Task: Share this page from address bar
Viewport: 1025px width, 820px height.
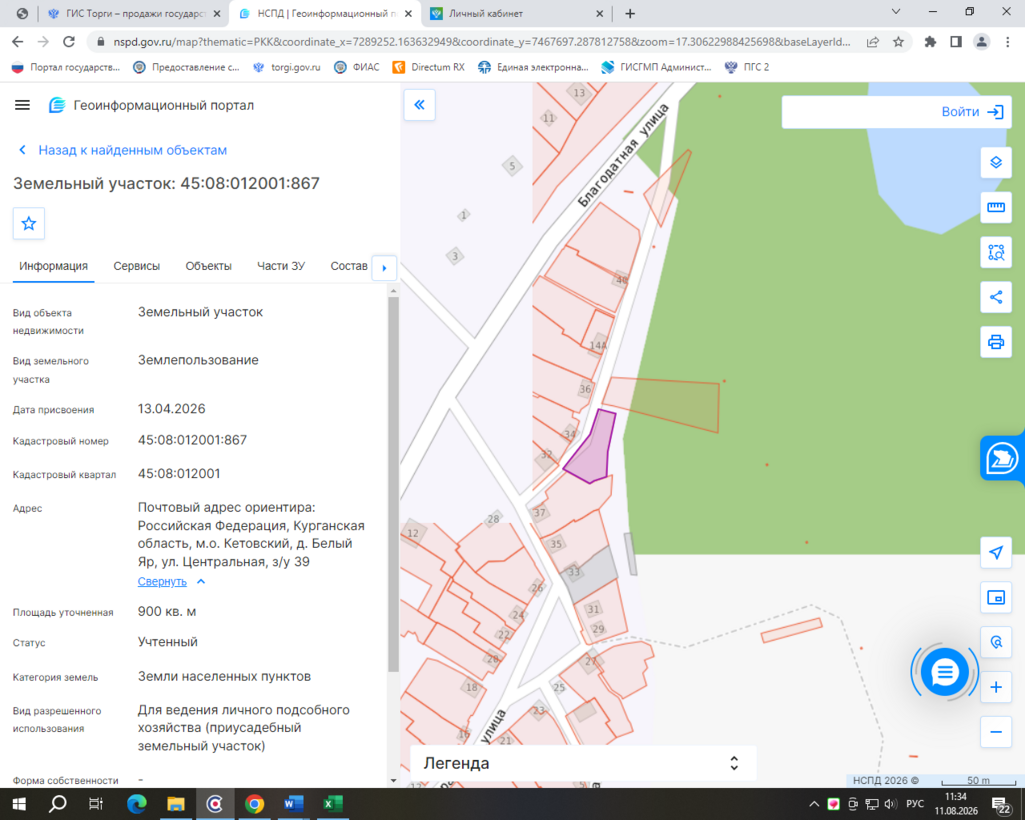Action: (x=873, y=42)
